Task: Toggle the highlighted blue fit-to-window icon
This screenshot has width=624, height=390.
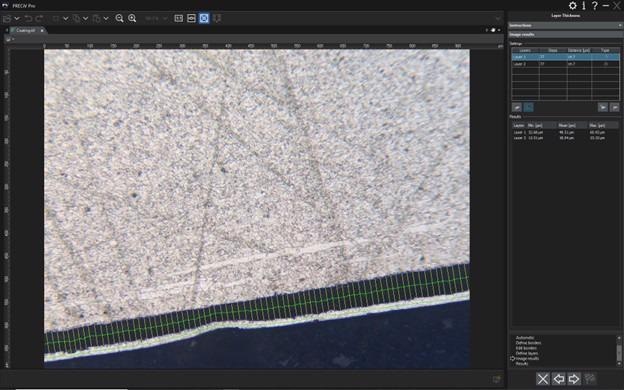Action: (x=204, y=18)
